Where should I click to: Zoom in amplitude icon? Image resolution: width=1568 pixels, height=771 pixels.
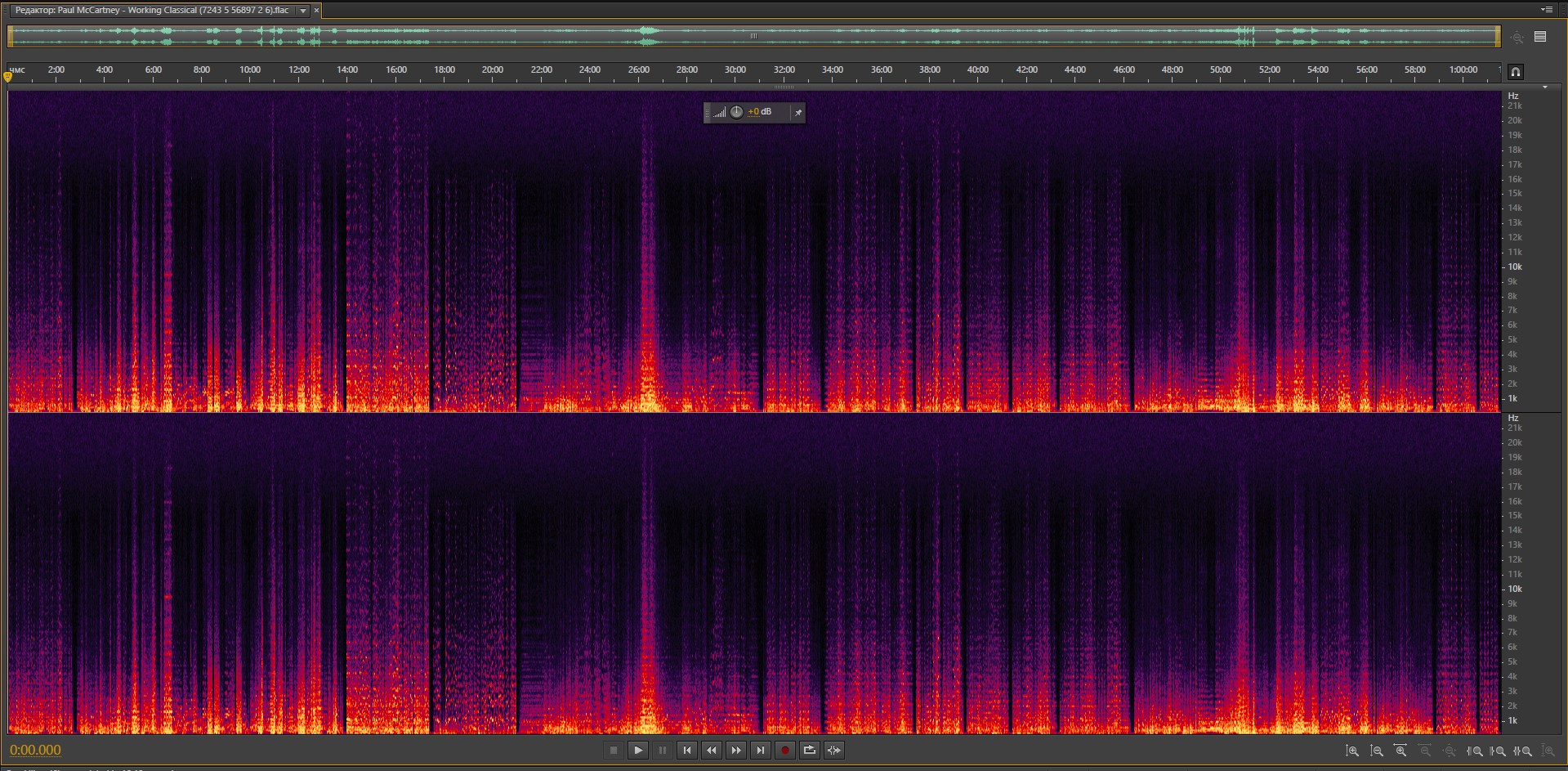coord(1352,751)
